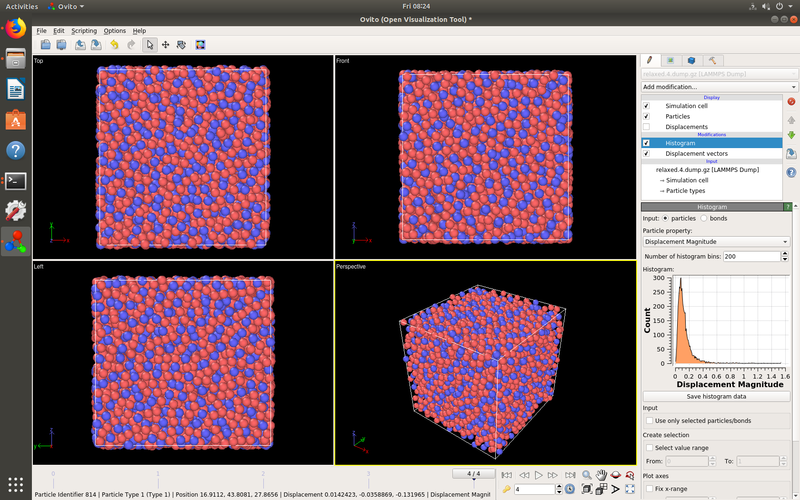Open the Particle property Displacement Magnitude dropdown
This screenshot has width=800, height=500.
(716, 241)
